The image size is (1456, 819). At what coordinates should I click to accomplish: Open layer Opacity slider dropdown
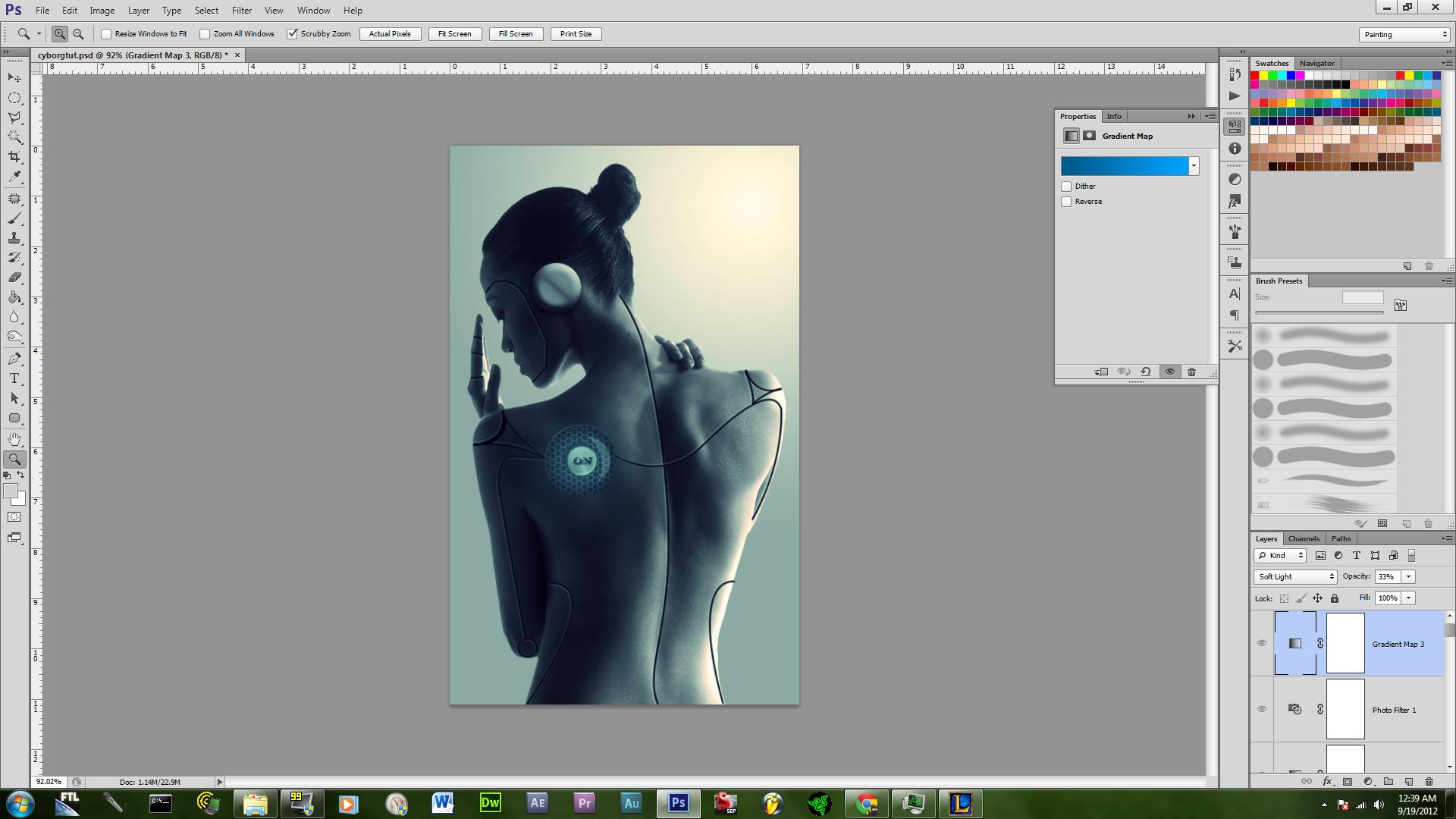[1409, 577]
